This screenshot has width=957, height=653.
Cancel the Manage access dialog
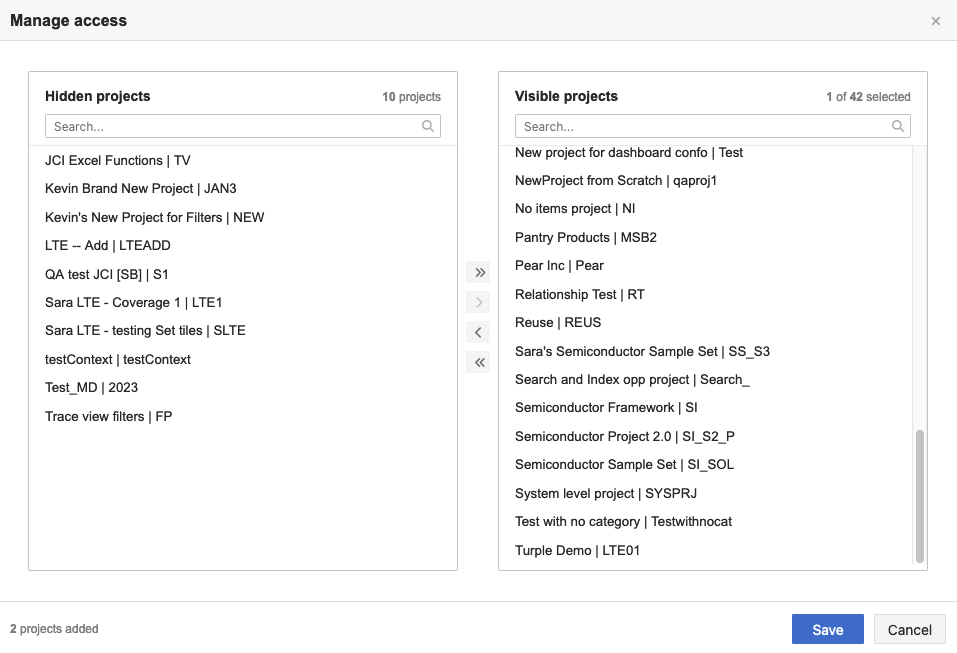(x=909, y=629)
